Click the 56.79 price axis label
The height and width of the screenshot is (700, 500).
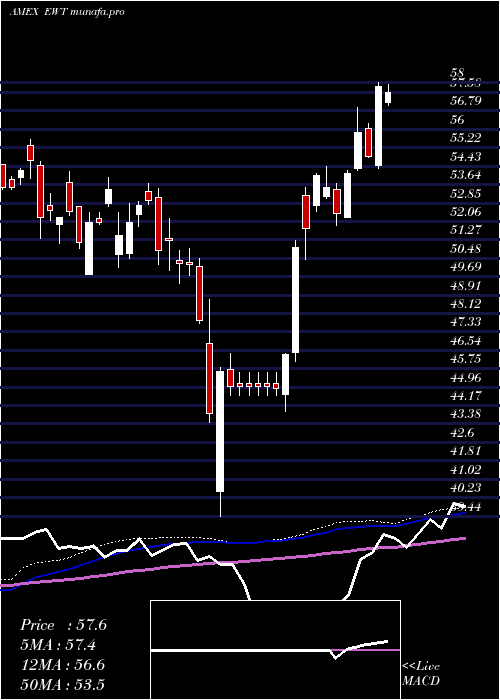(x=466, y=101)
